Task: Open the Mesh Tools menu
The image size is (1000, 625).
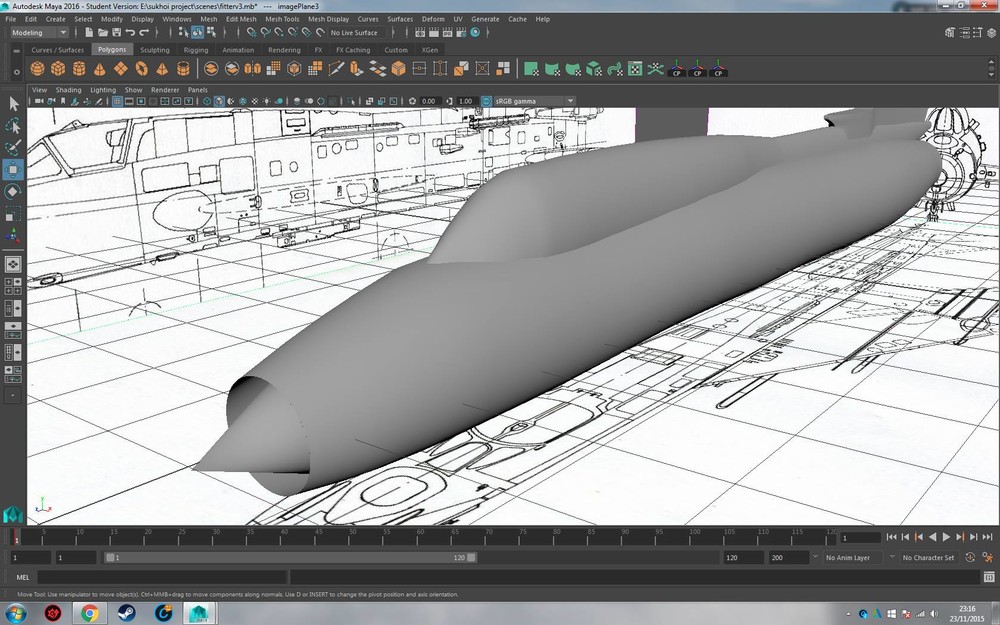Action: tap(284, 19)
